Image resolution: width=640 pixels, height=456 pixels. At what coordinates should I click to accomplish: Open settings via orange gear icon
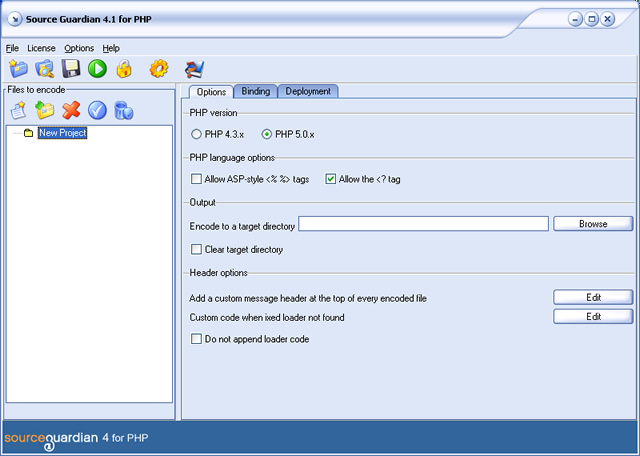pos(159,69)
